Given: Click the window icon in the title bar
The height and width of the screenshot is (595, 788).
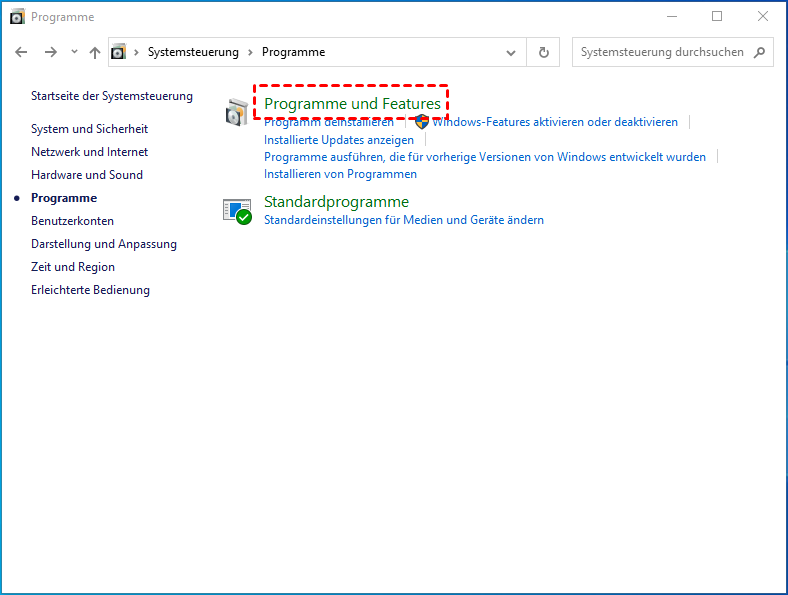Looking at the screenshot, I should (17, 17).
